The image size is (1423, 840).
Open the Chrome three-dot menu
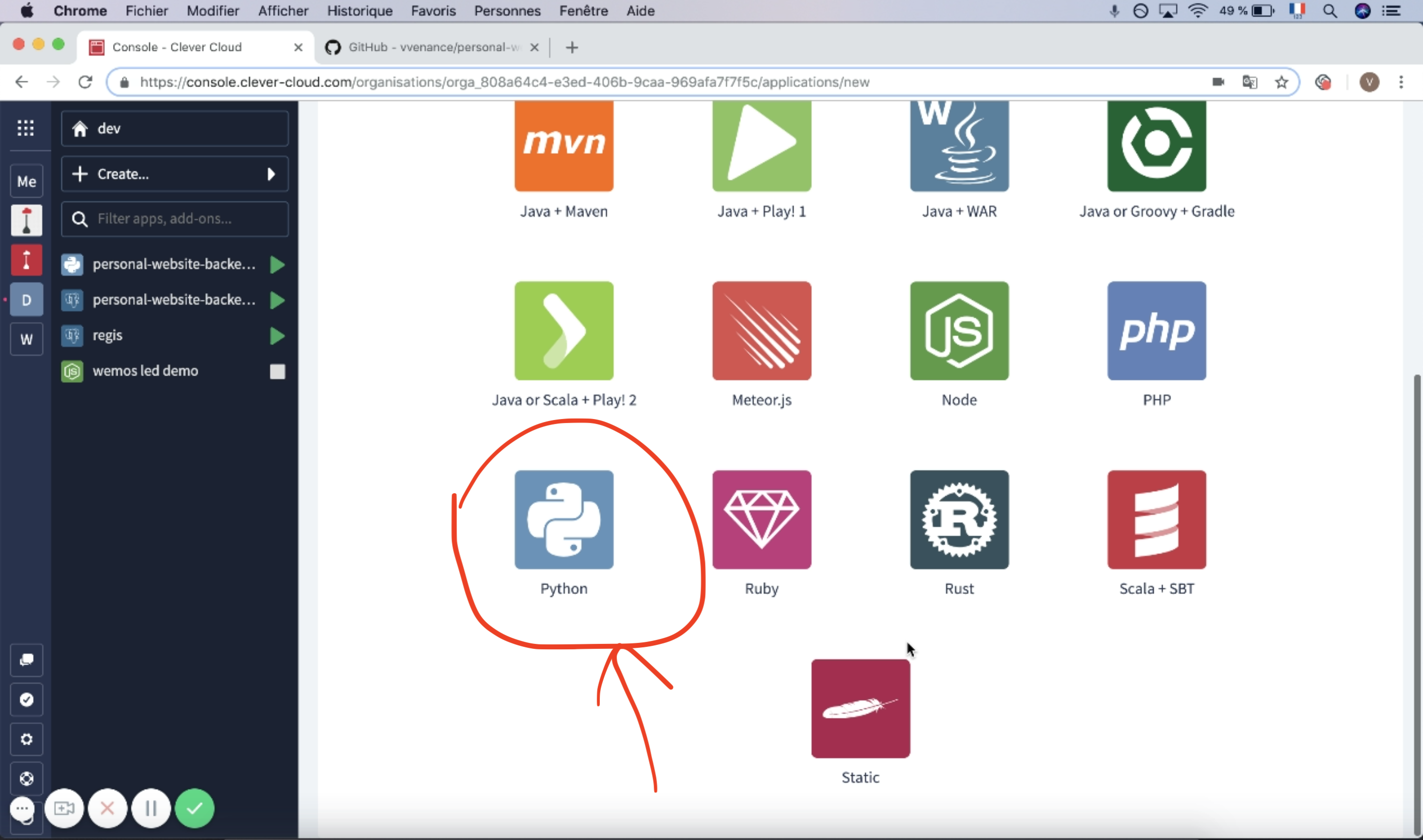[x=1401, y=82]
